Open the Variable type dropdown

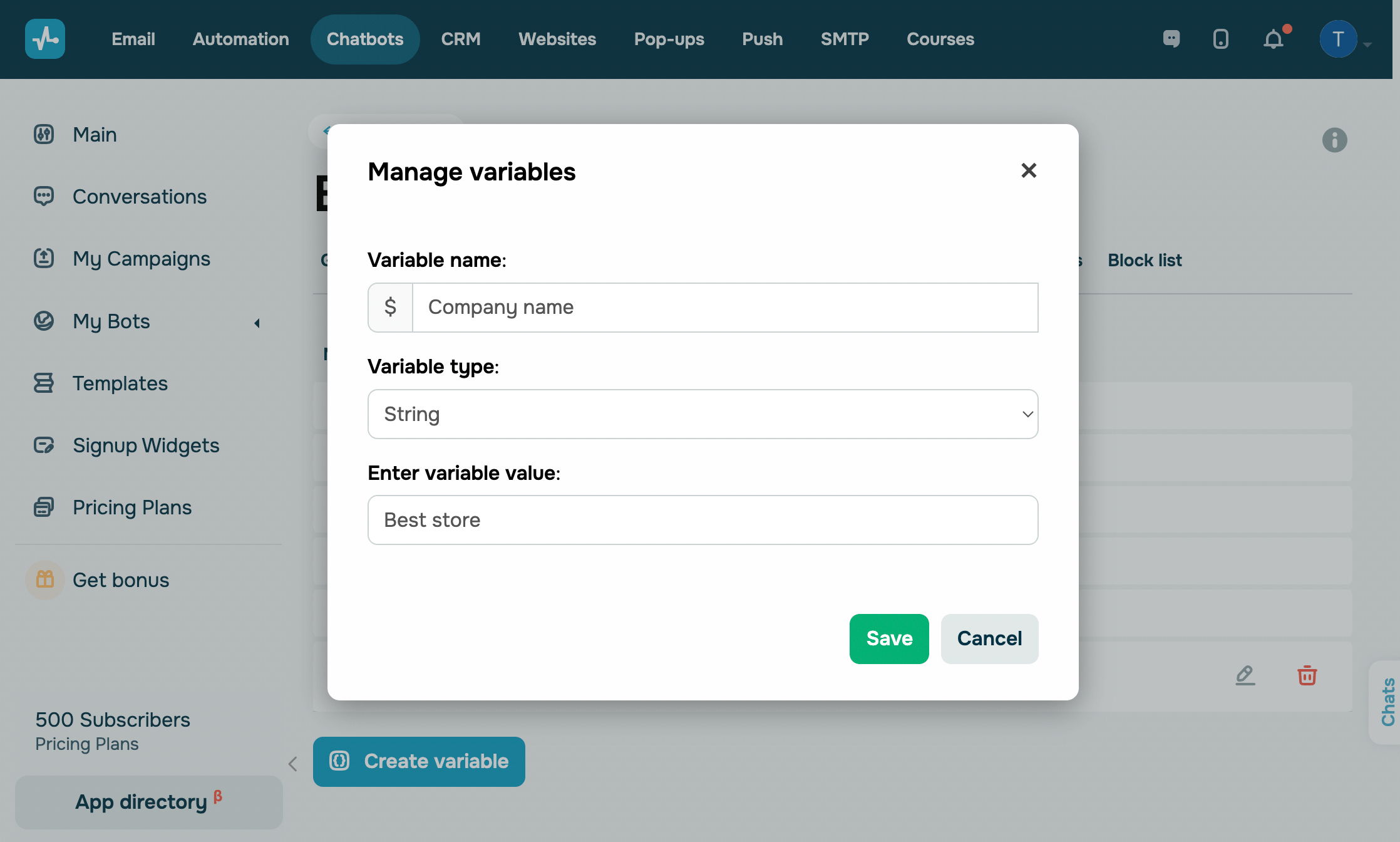point(703,414)
